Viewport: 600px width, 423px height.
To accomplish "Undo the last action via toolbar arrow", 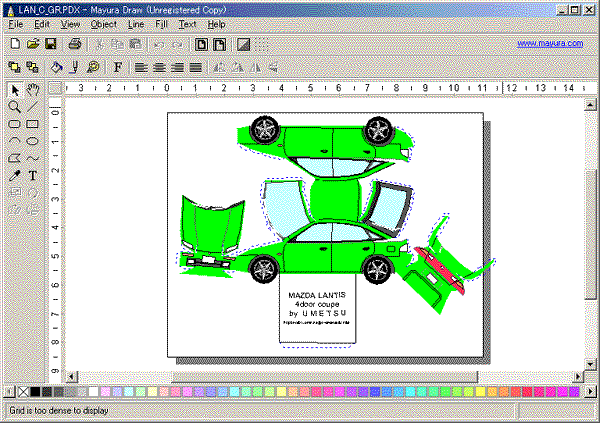I will tap(159, 45).
